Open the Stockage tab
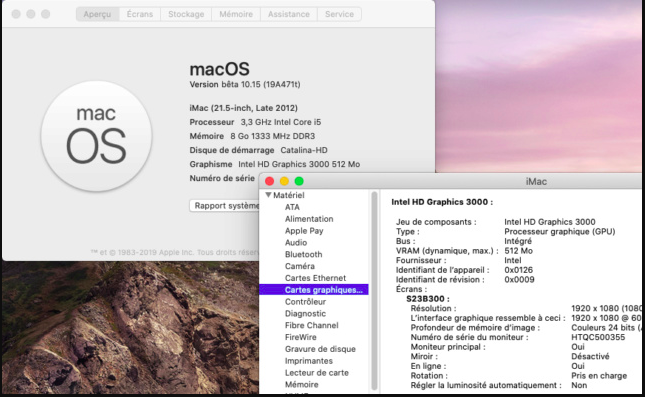The height and width of the screenshot is (397, 645). tap(186, 14)
